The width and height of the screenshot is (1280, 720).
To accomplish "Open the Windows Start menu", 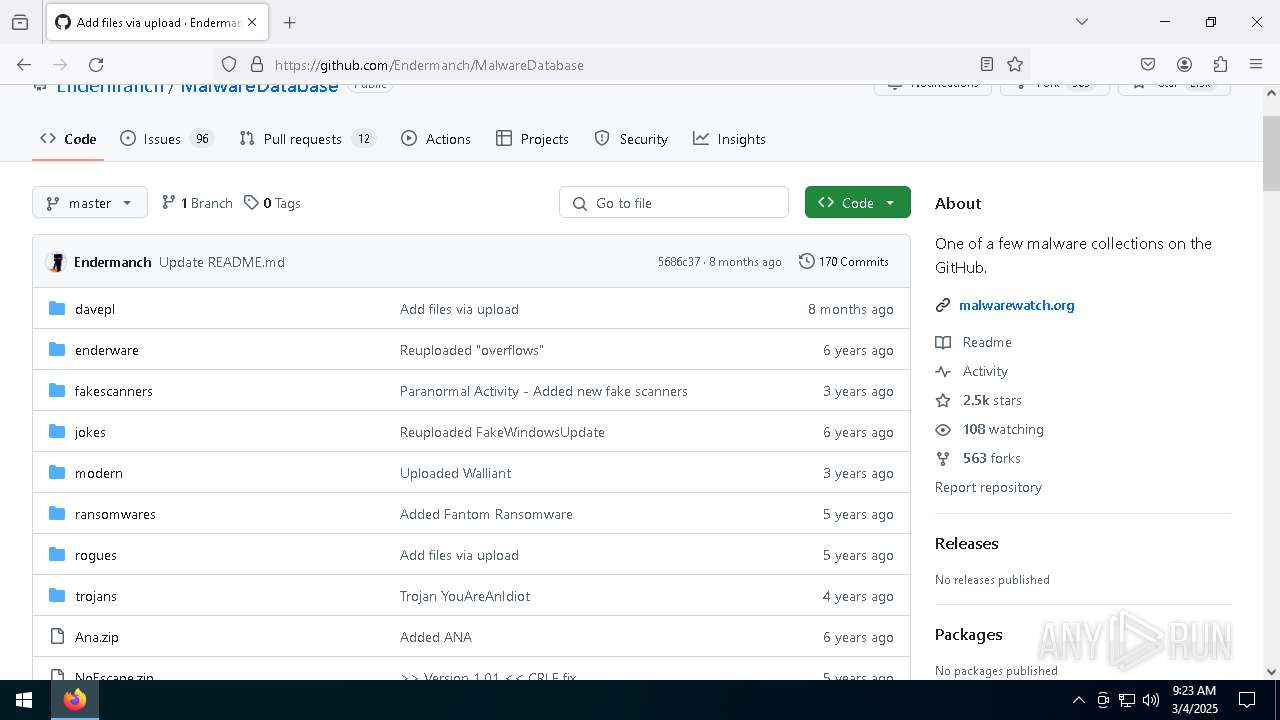I will coord(24,700).
